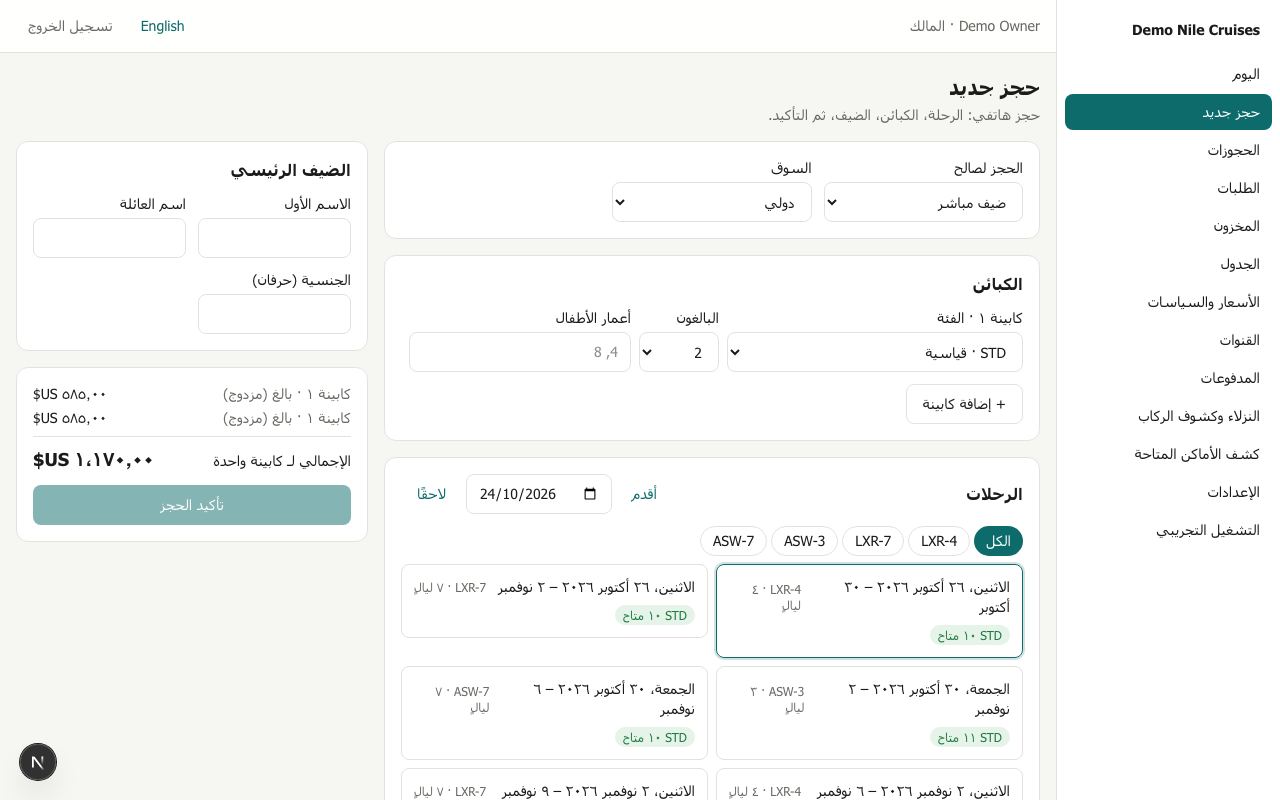The height and width of the screenshot is (800, 1280).
Task: Open the calendar picker icon in the date field
Action: (590, 494)
